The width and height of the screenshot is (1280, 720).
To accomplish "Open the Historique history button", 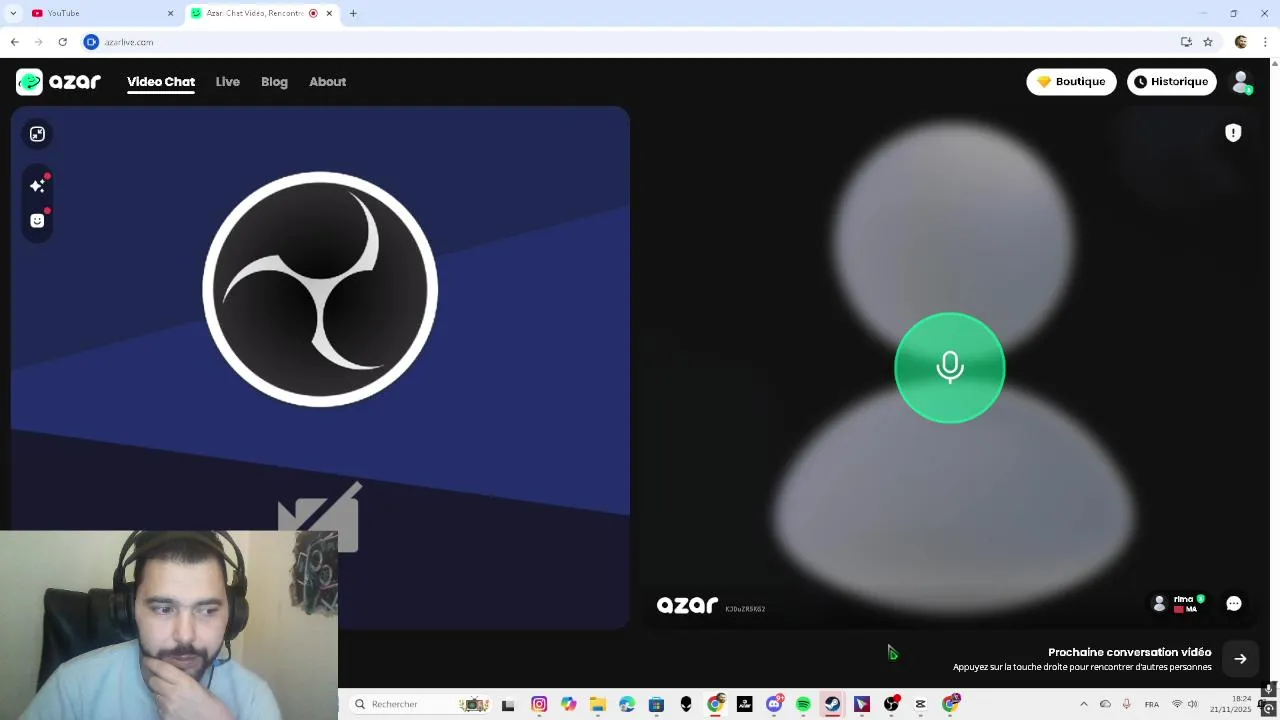I will tap(1171, 82).
